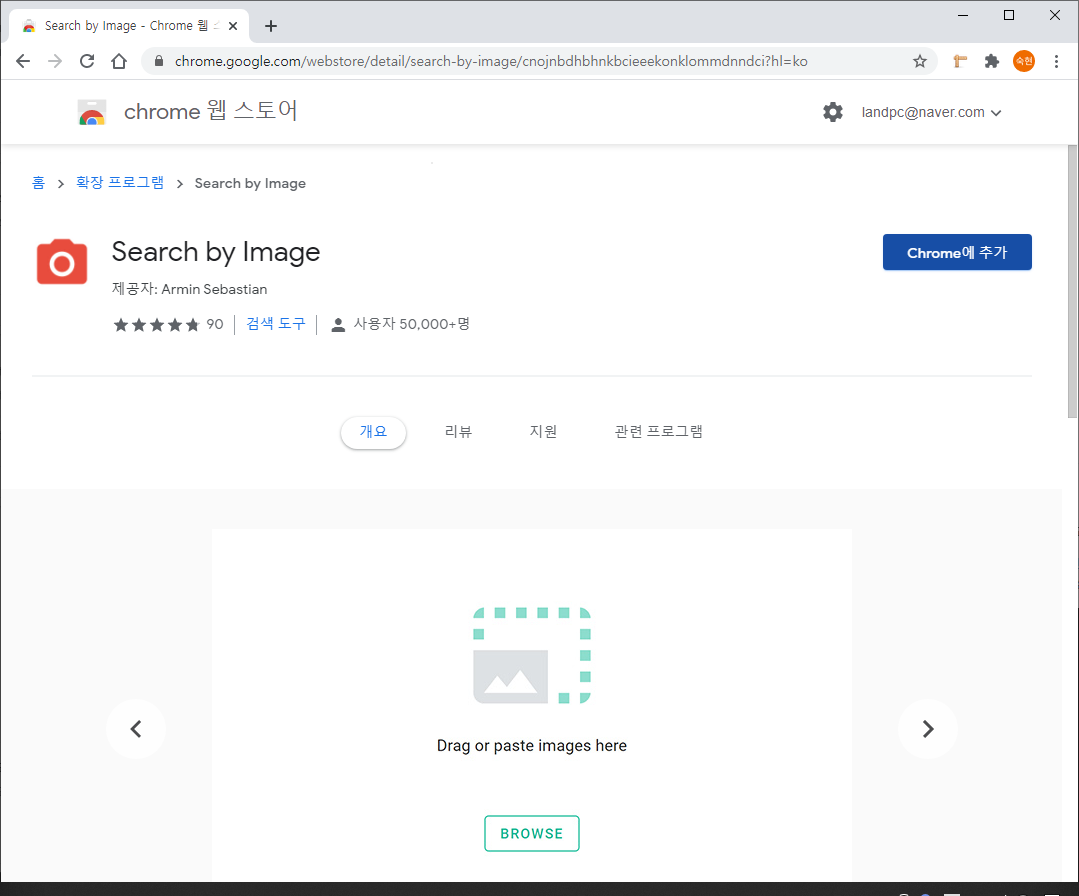Close the Search by Image tab
This screenshot has width=1079, height=896.
(x=233, y=26)
